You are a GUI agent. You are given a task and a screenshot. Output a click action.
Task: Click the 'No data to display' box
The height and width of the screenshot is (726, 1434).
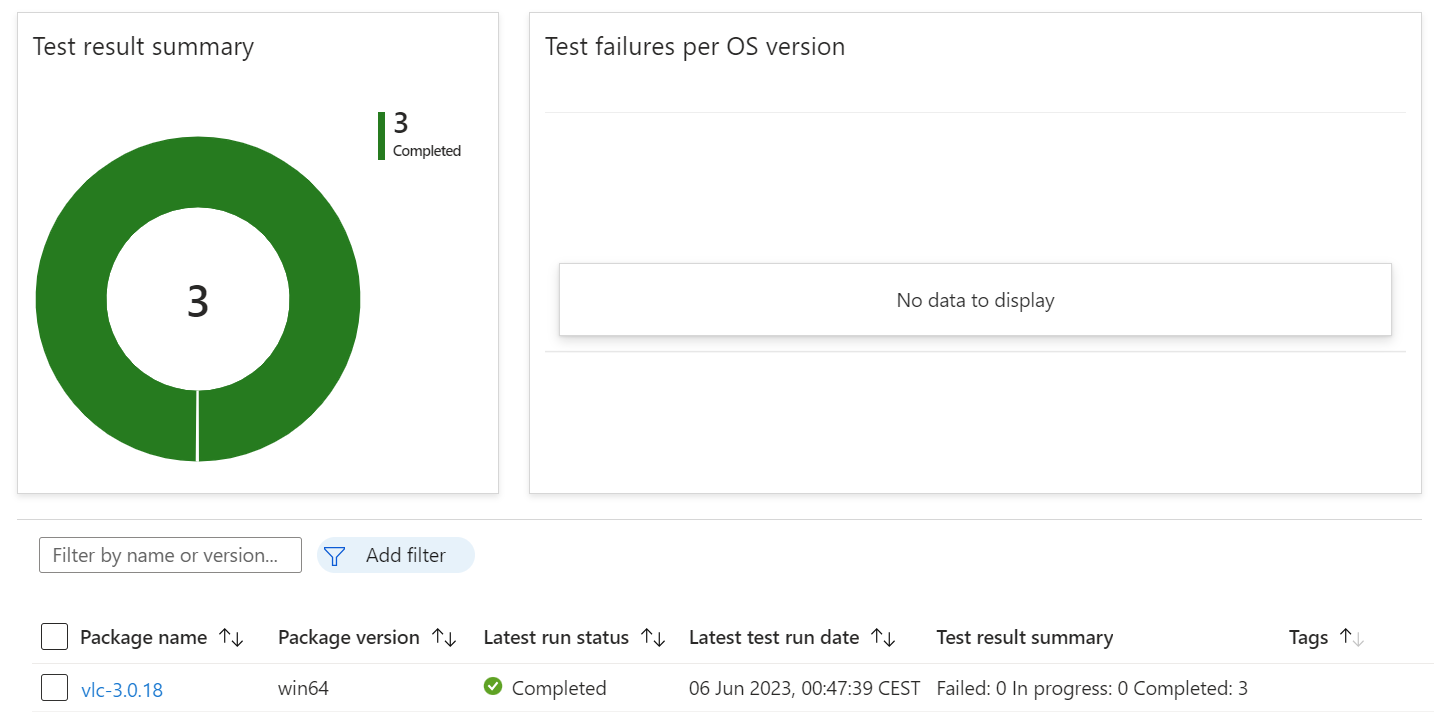coord(975,300)
